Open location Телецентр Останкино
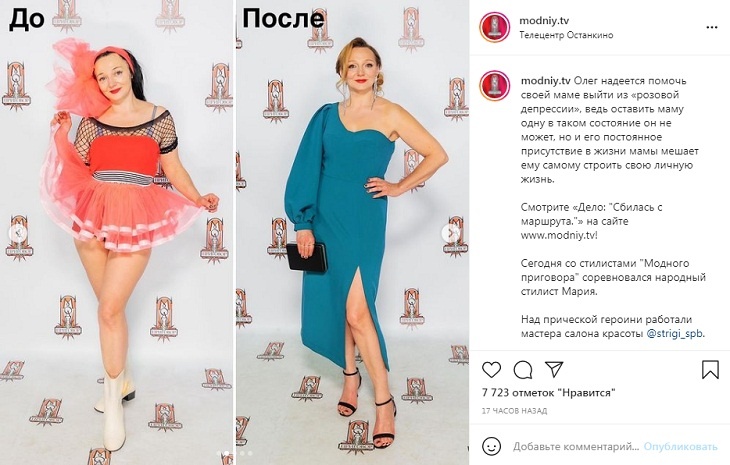Screen dimensions: 730x465 click(x=566, y=35)
